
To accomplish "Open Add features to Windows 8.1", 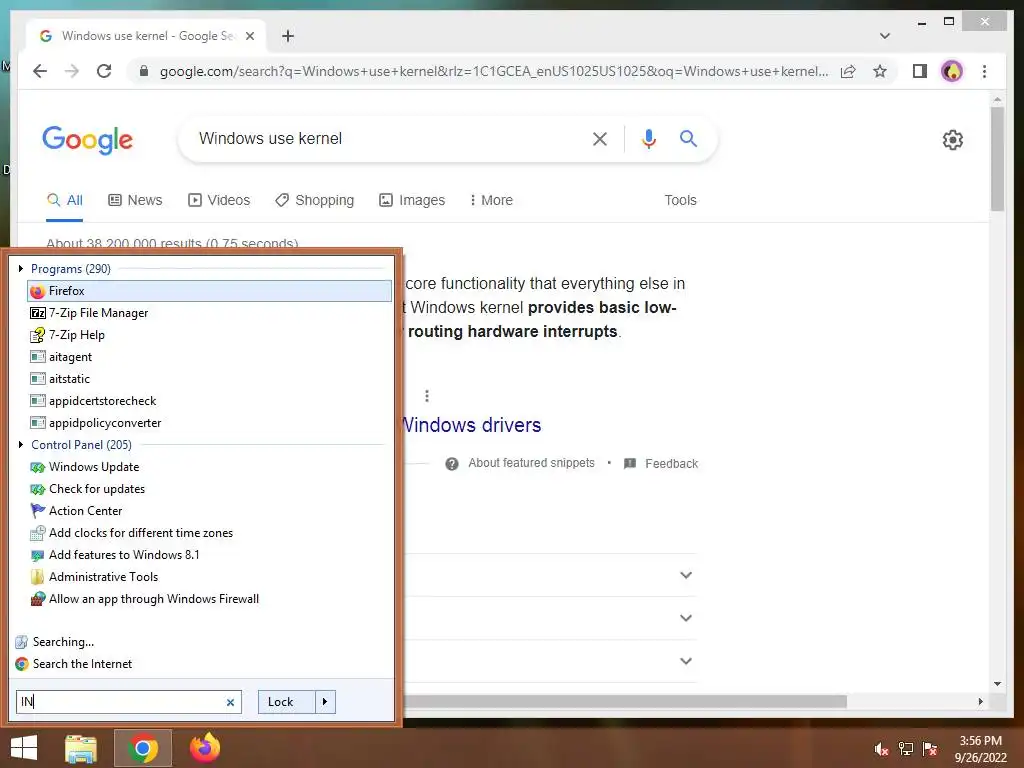I will pyautogui.click(x=209, y=555).
